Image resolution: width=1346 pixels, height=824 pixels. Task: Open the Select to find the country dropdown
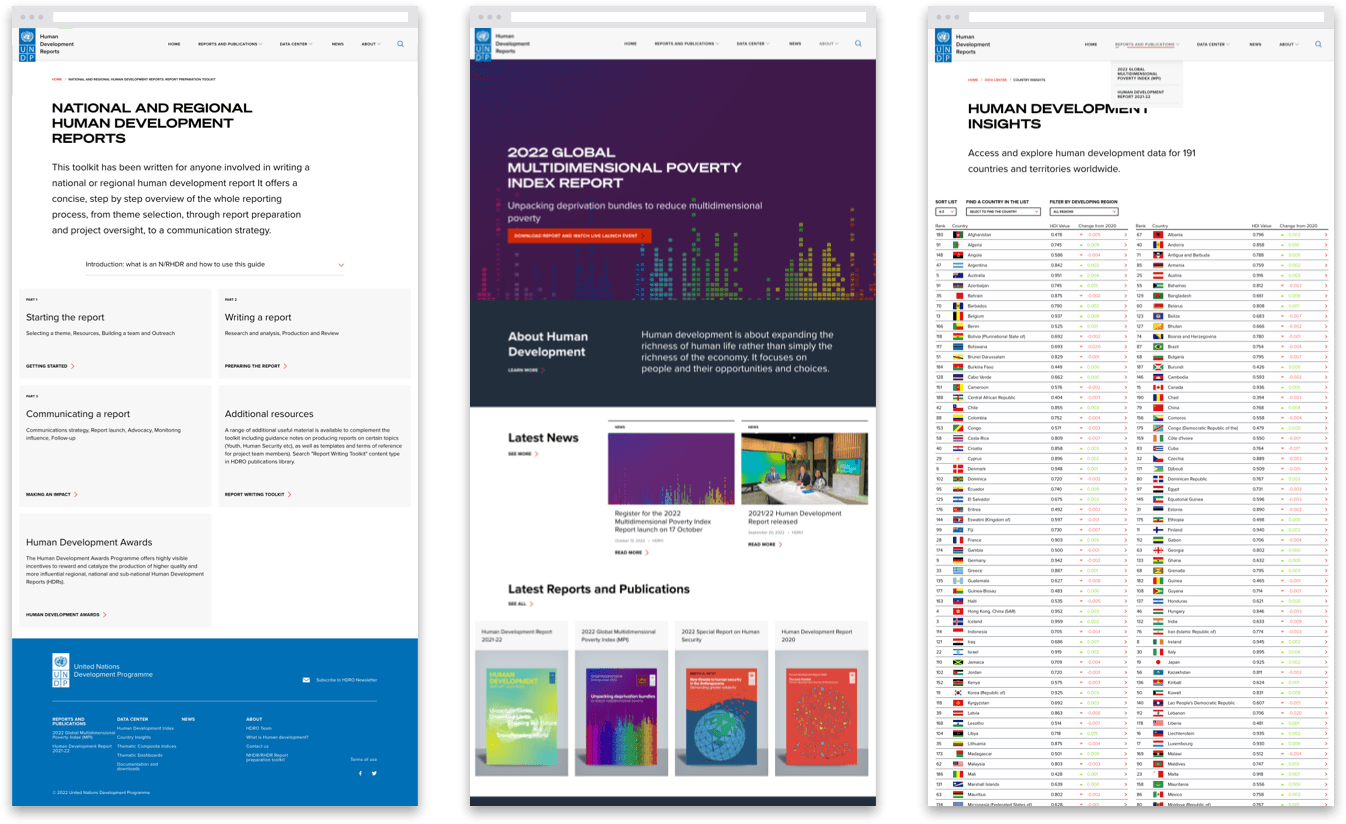pyautogui.click(x=1003, y=212)
